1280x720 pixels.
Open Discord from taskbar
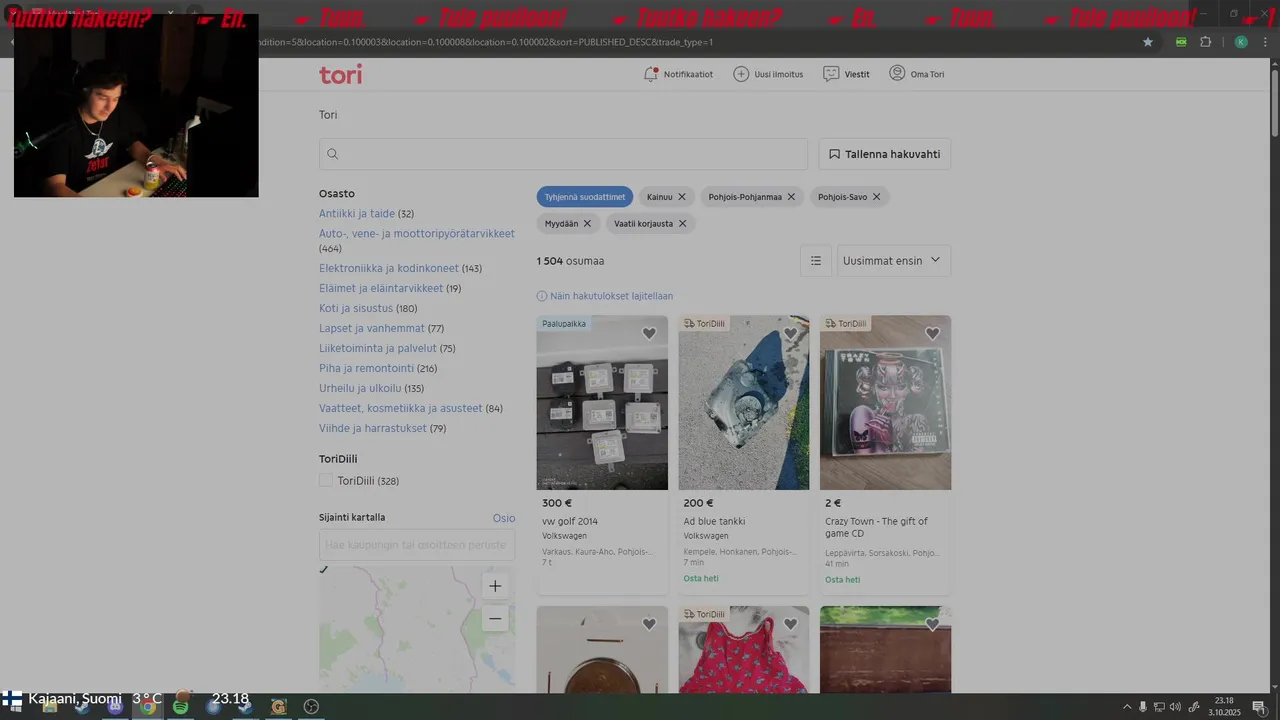pyautogui.click(x=115, y=707)
